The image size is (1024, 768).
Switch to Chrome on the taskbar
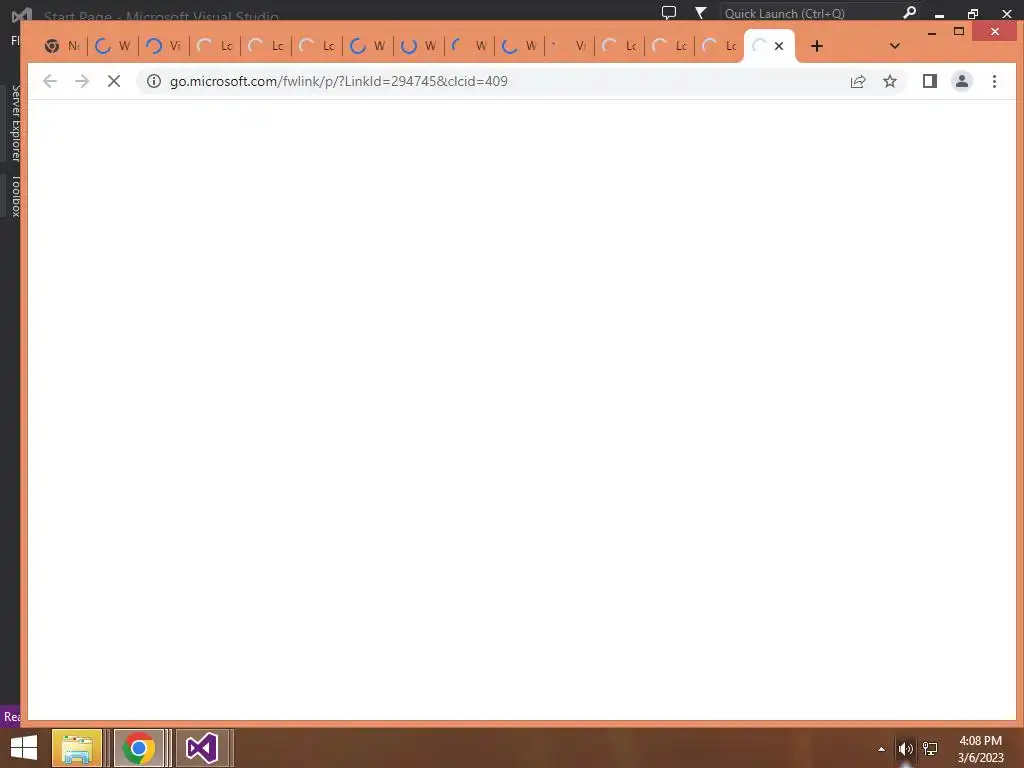coord(138,748)
